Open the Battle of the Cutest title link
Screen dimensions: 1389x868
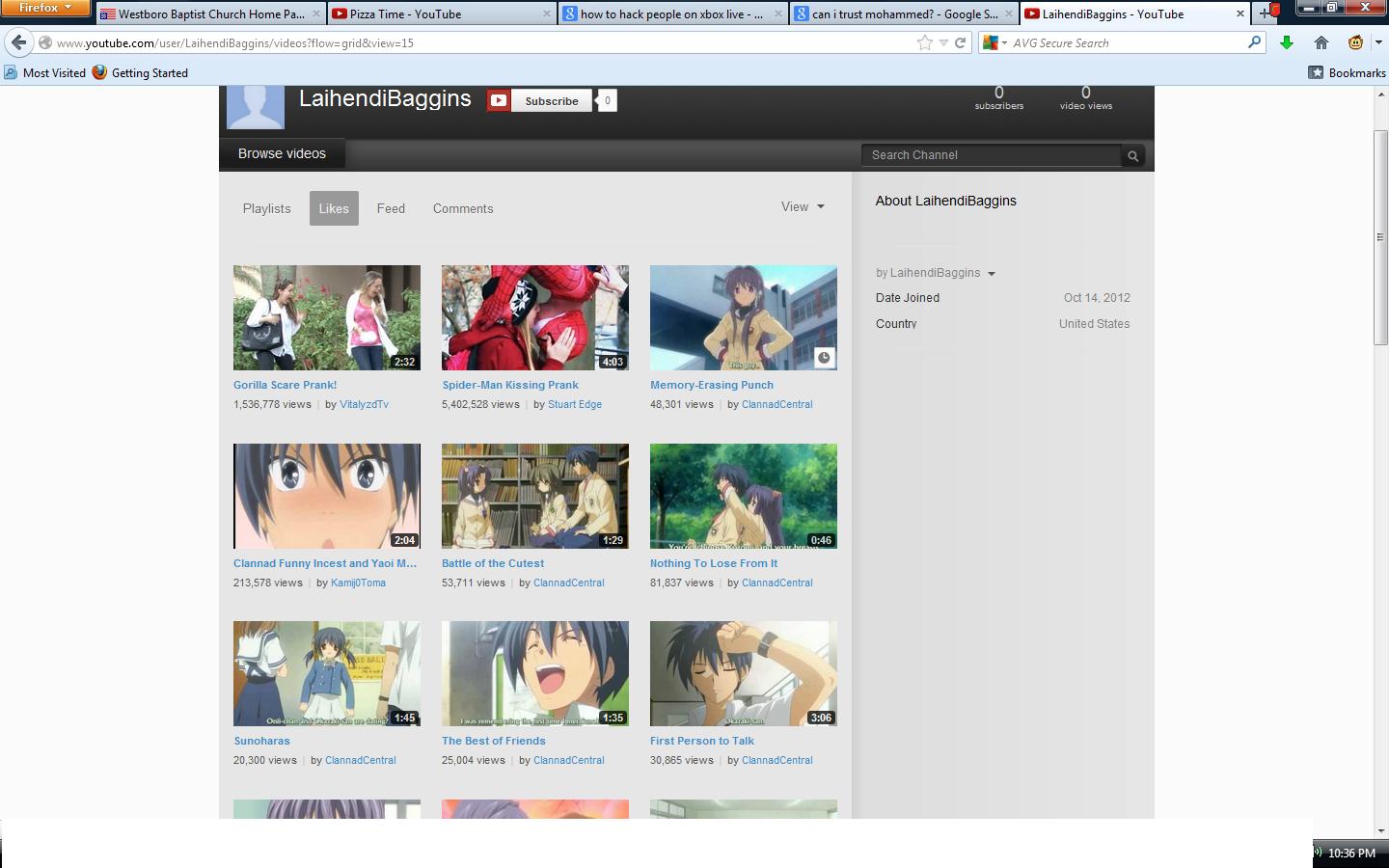coord(493,563)
